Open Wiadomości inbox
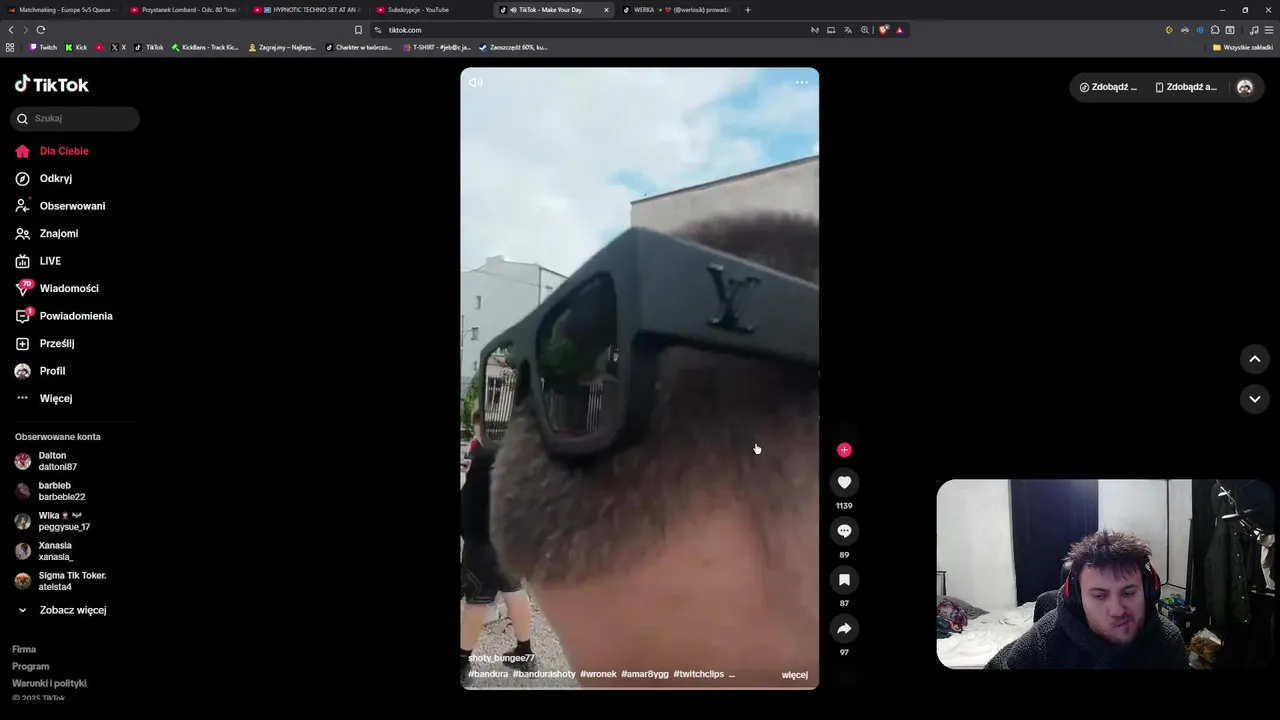1280x720 pixels. [x=69, y=288]
